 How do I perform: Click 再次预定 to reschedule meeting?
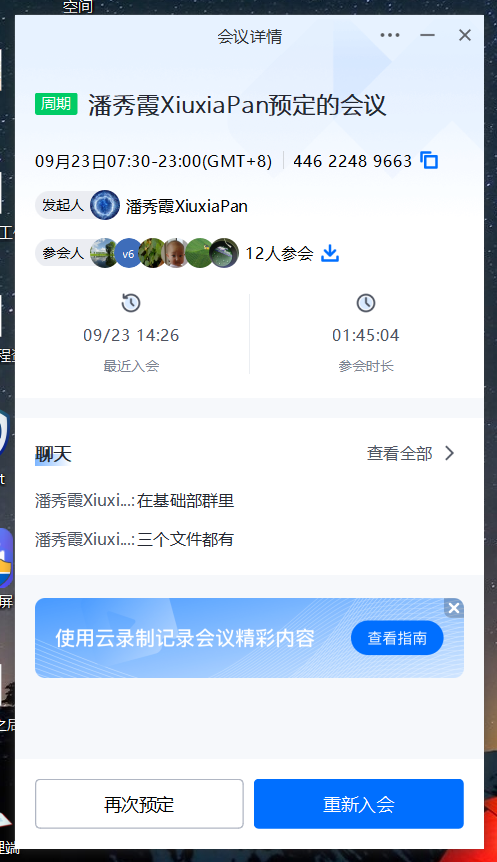(139, 804)
